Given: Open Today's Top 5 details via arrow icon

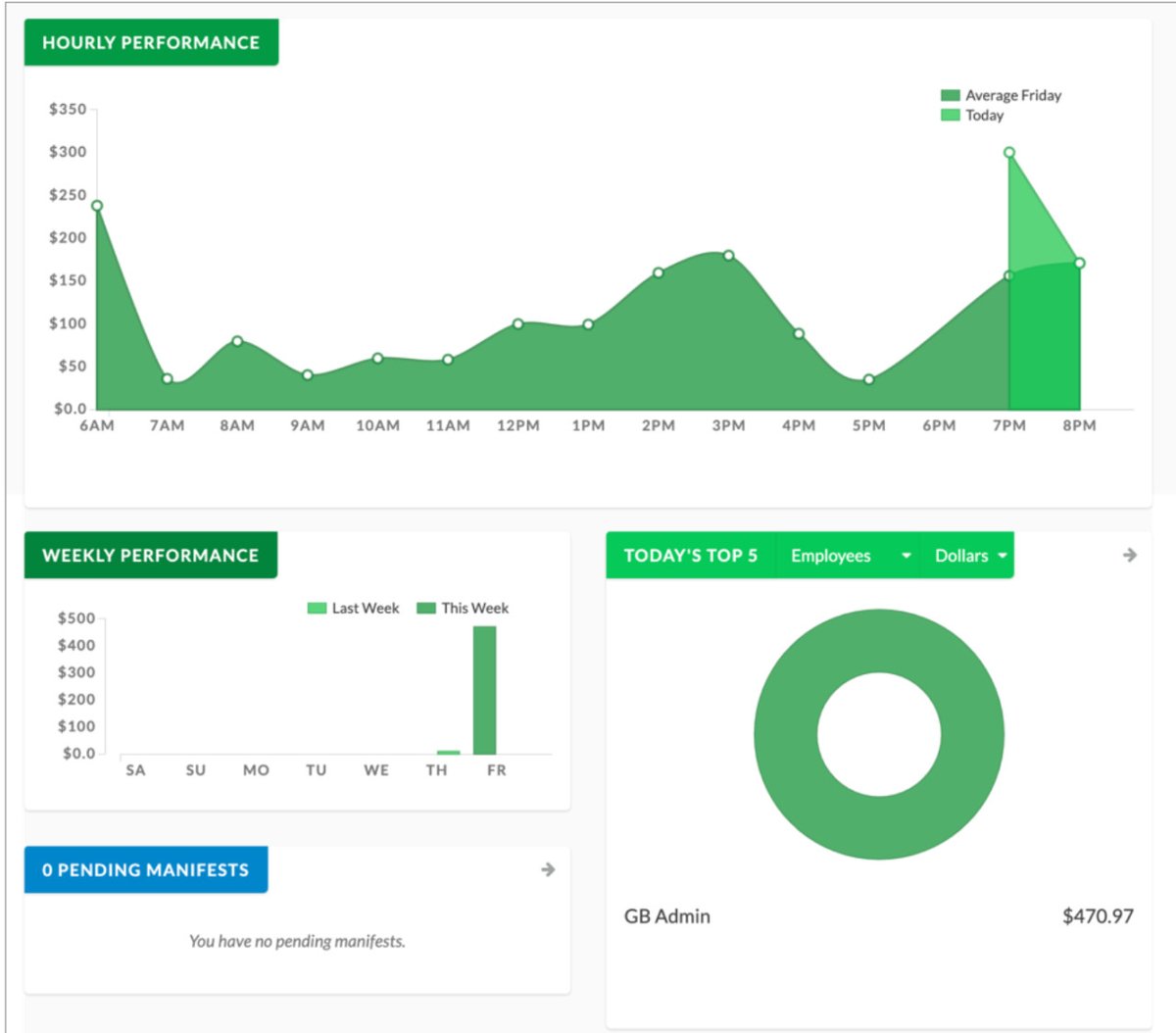Looking at the screenshot, I should 1129,555.
